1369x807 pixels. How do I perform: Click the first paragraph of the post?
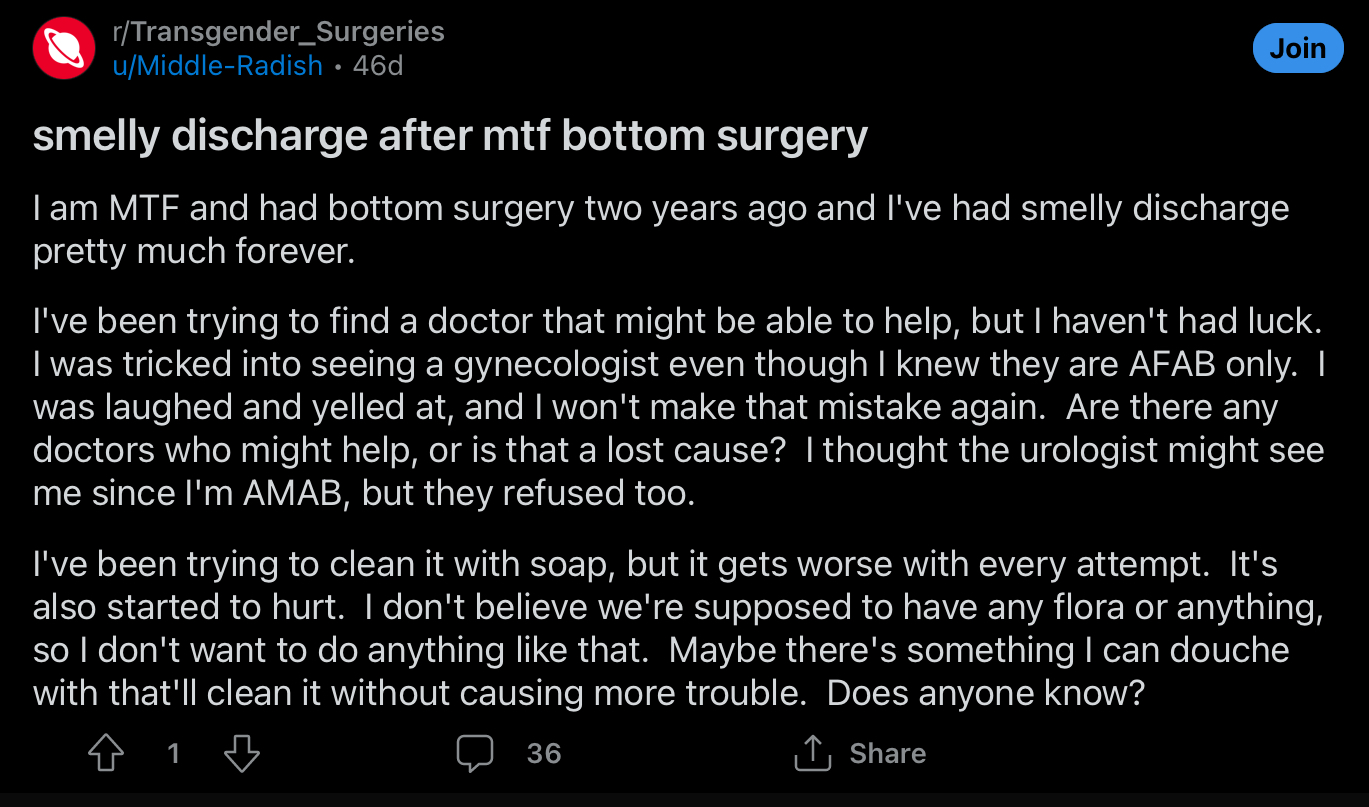tap(661, 229)
